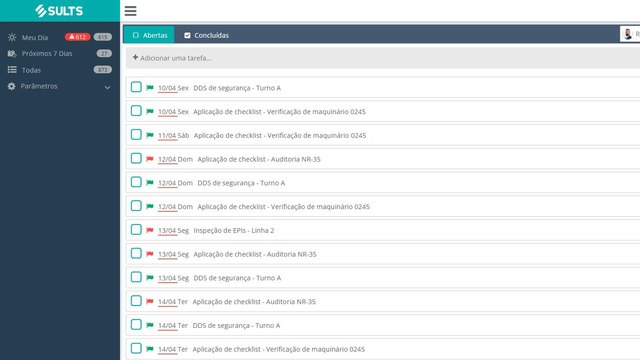Click the sun icon beside Meu Dia
Image resolution: width=640 pixels, height=360 pixels.
point(12,37)
